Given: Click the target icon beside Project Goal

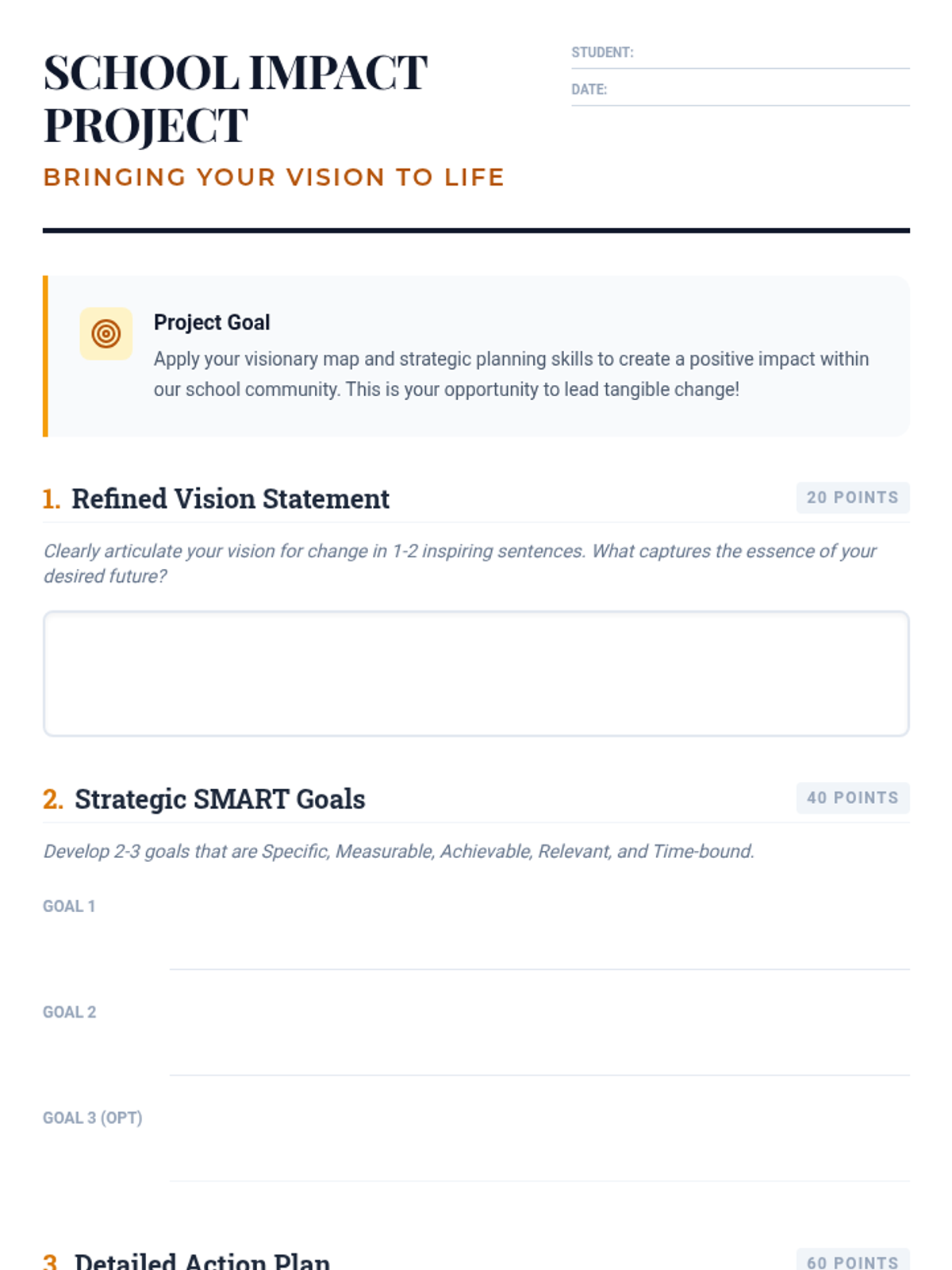Looking at the screenshot, I should pos(106,333).
